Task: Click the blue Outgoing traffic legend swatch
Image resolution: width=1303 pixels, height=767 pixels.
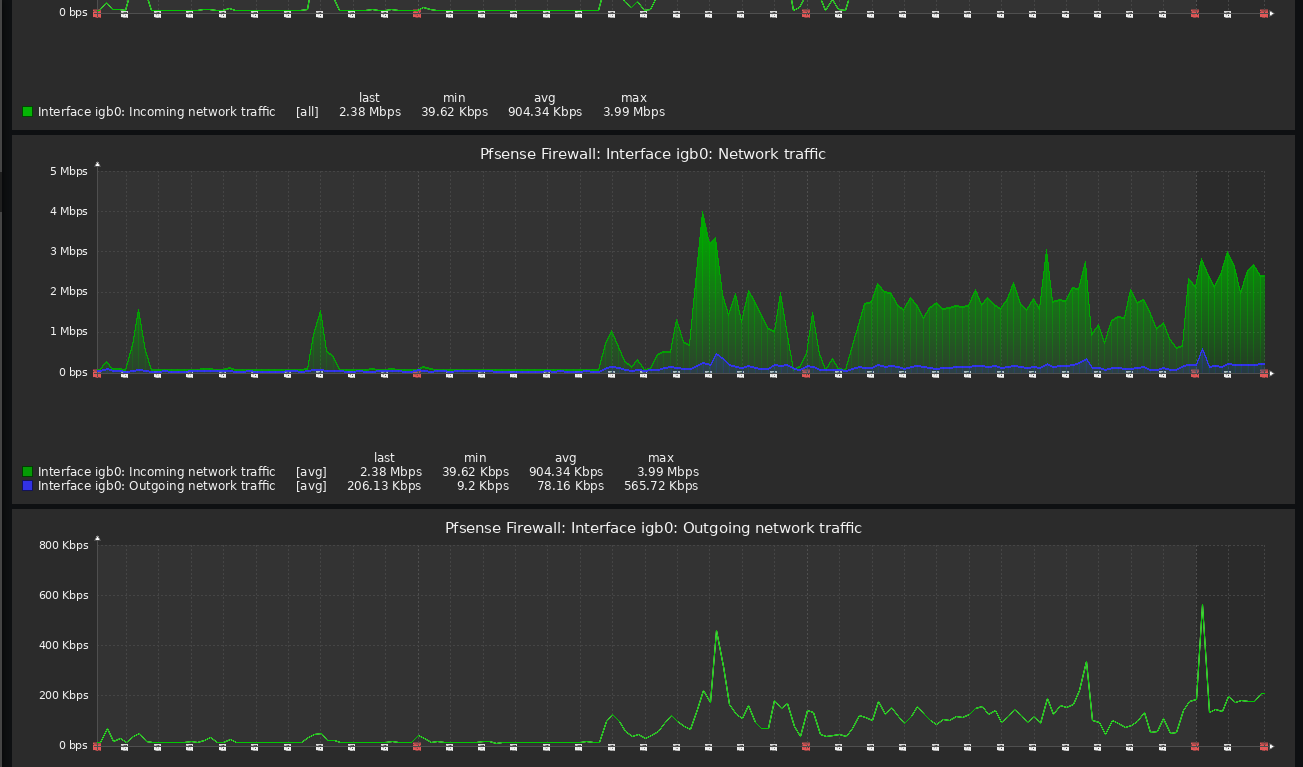Action: coord(28,486)
